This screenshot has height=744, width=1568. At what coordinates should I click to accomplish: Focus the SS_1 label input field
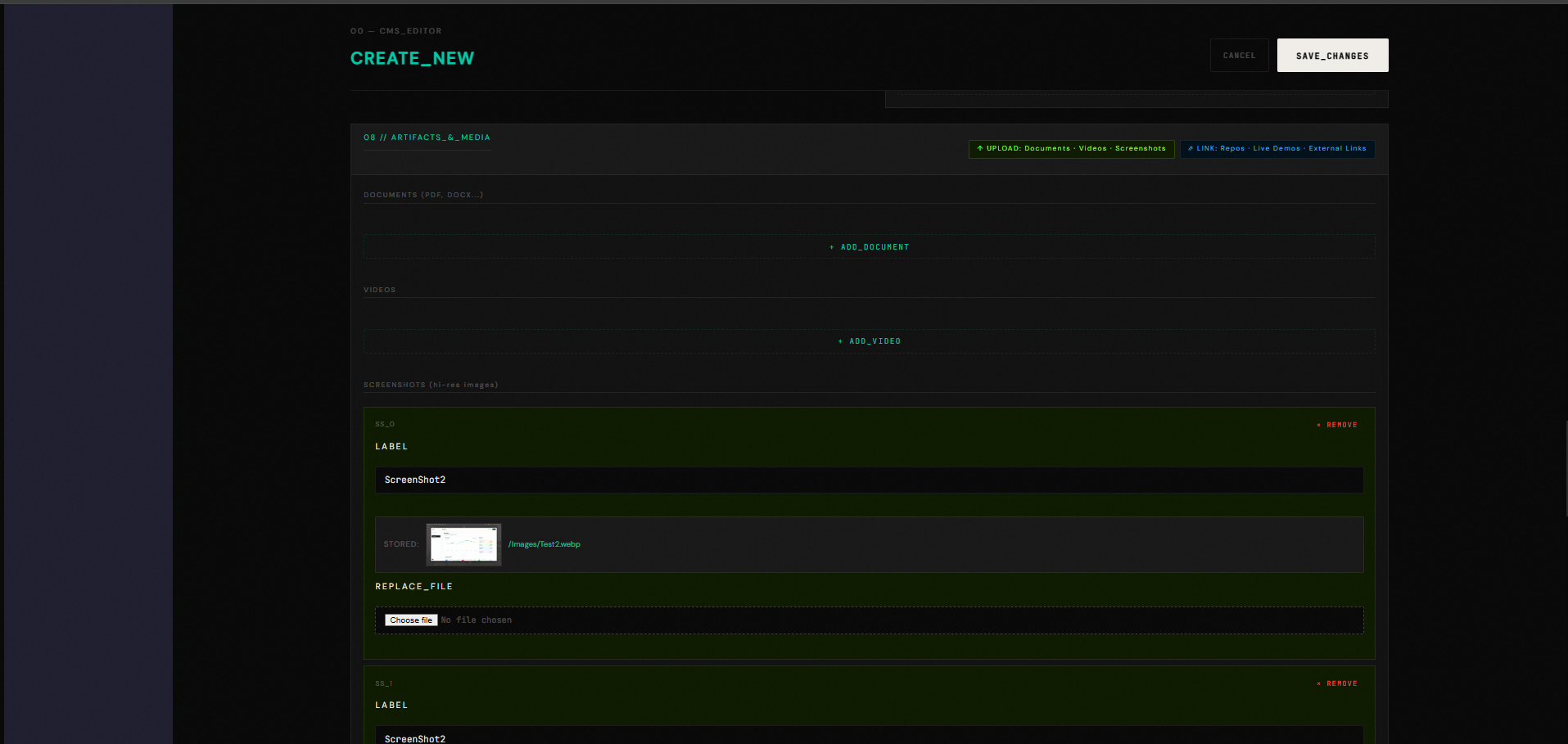(868, 736)
